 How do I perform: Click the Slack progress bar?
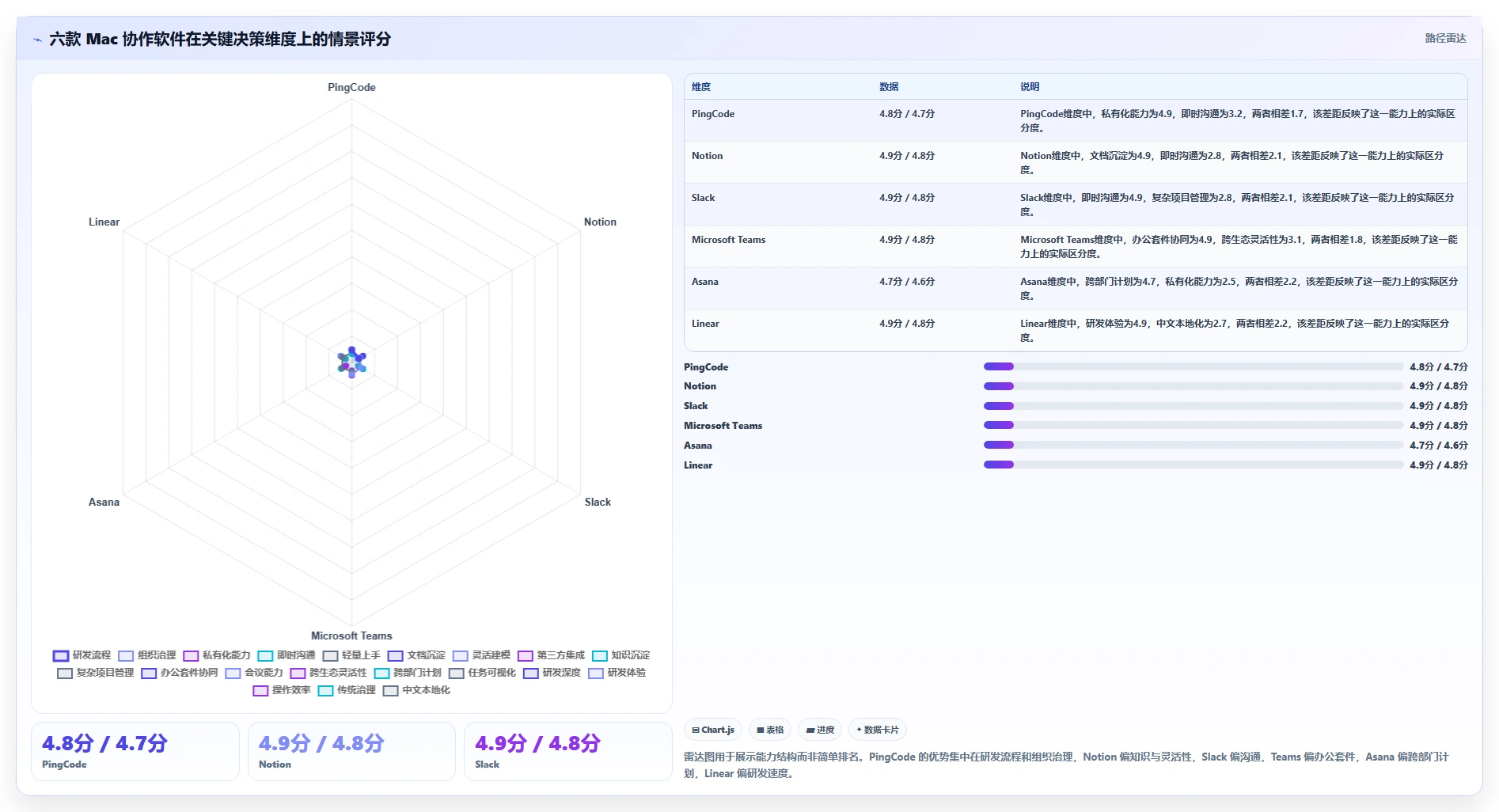[1193, 406]
